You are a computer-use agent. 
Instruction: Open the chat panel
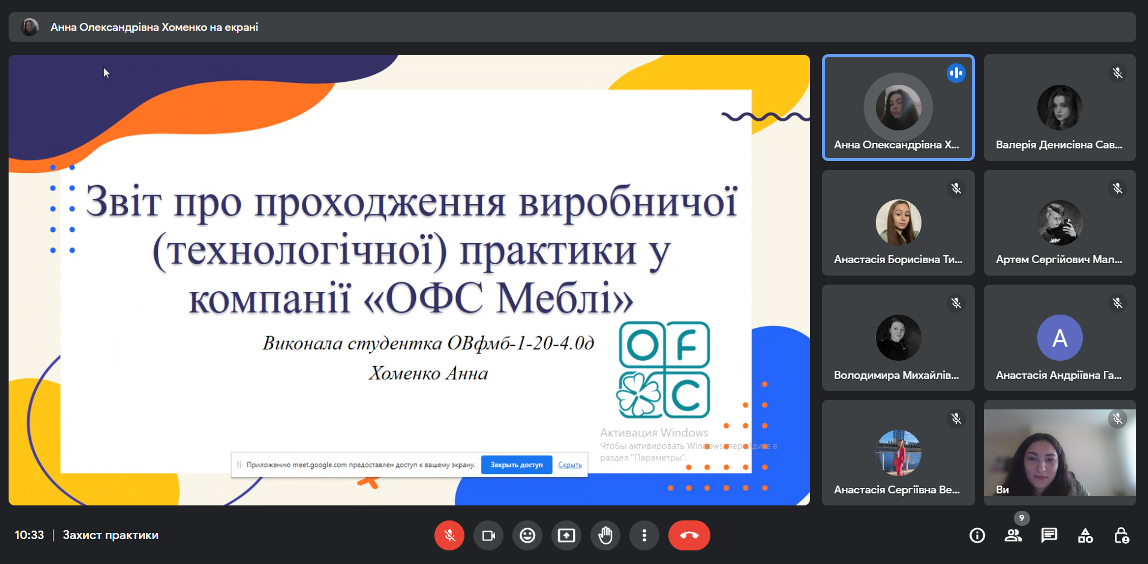pos(1049,535)
